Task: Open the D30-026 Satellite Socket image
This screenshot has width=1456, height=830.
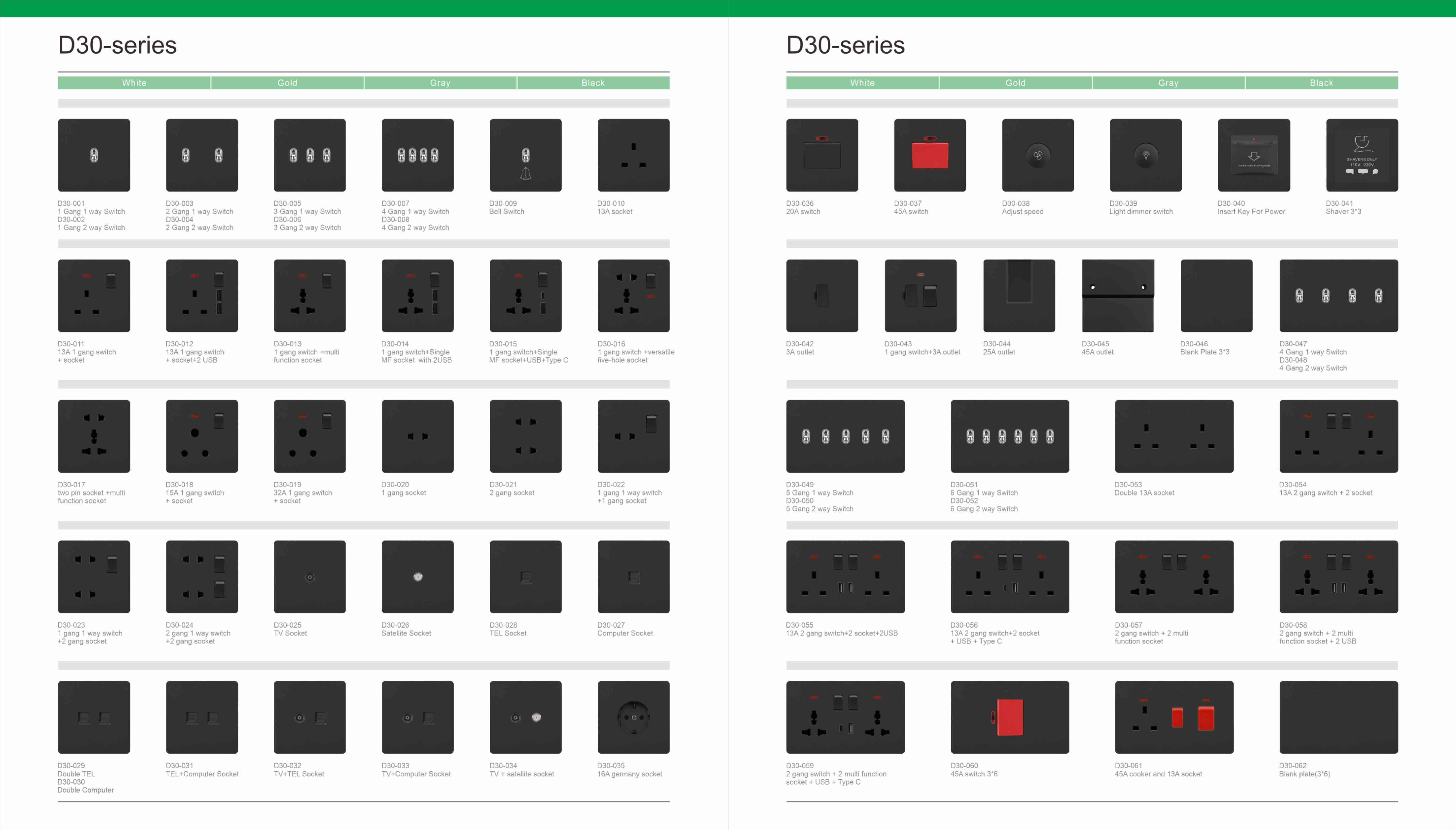Action: 418,577
